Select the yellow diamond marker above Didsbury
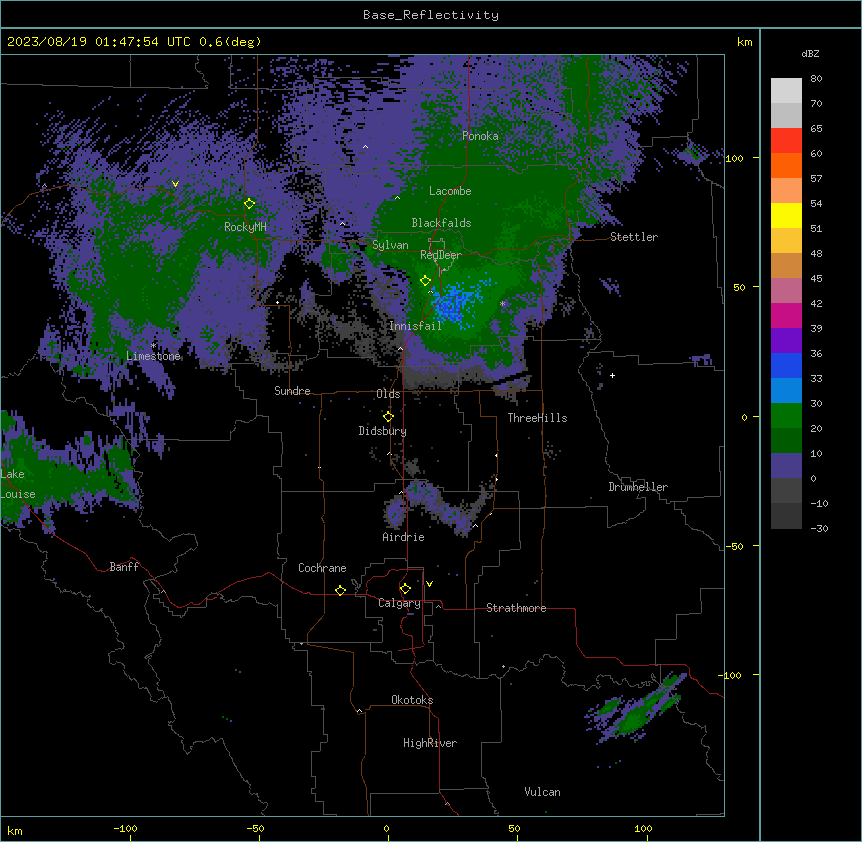Screen dimensions: 862x842 (389, 417)
